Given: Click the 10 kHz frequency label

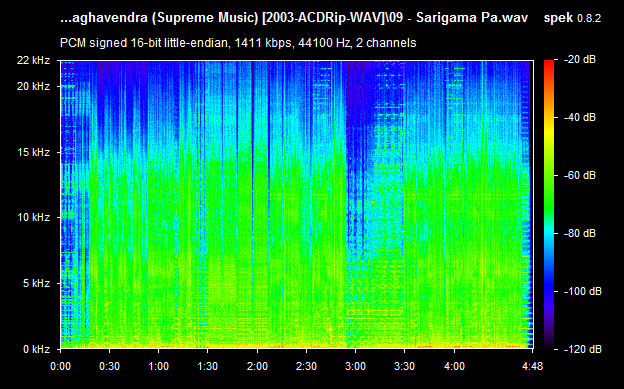Looking at the screenshot, I should pyautogui.click(x=33, y=217).
